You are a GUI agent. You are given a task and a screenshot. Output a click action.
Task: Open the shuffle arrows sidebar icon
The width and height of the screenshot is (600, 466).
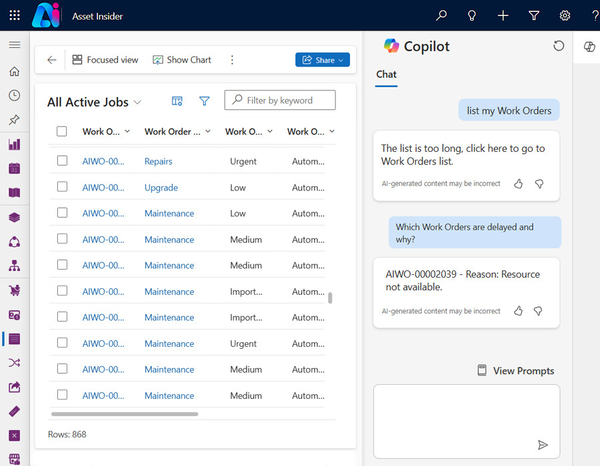coord(15,363)
